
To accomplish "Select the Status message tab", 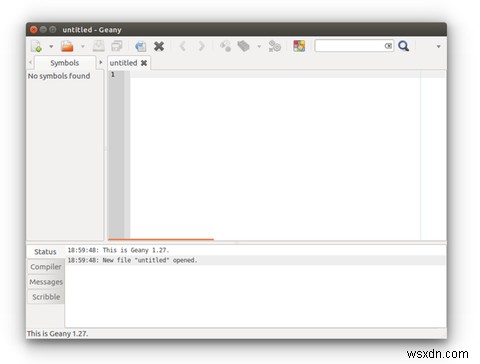I will [45, 252].
